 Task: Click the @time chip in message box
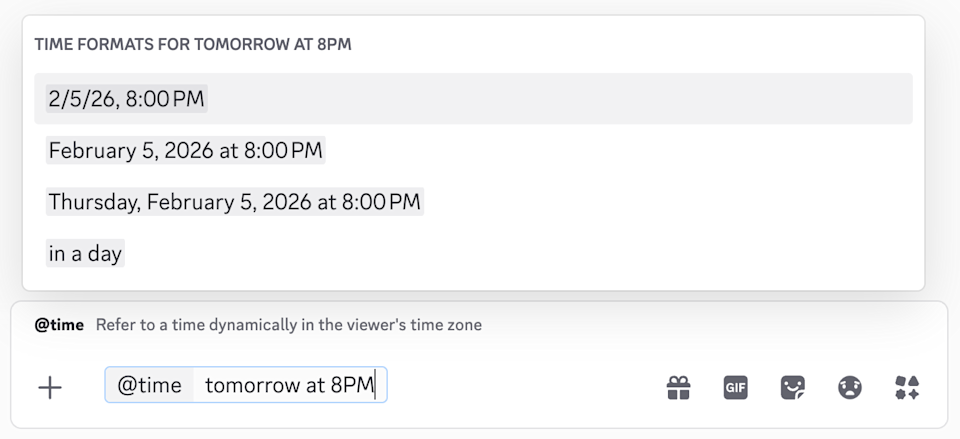click(x=149, y=385)
